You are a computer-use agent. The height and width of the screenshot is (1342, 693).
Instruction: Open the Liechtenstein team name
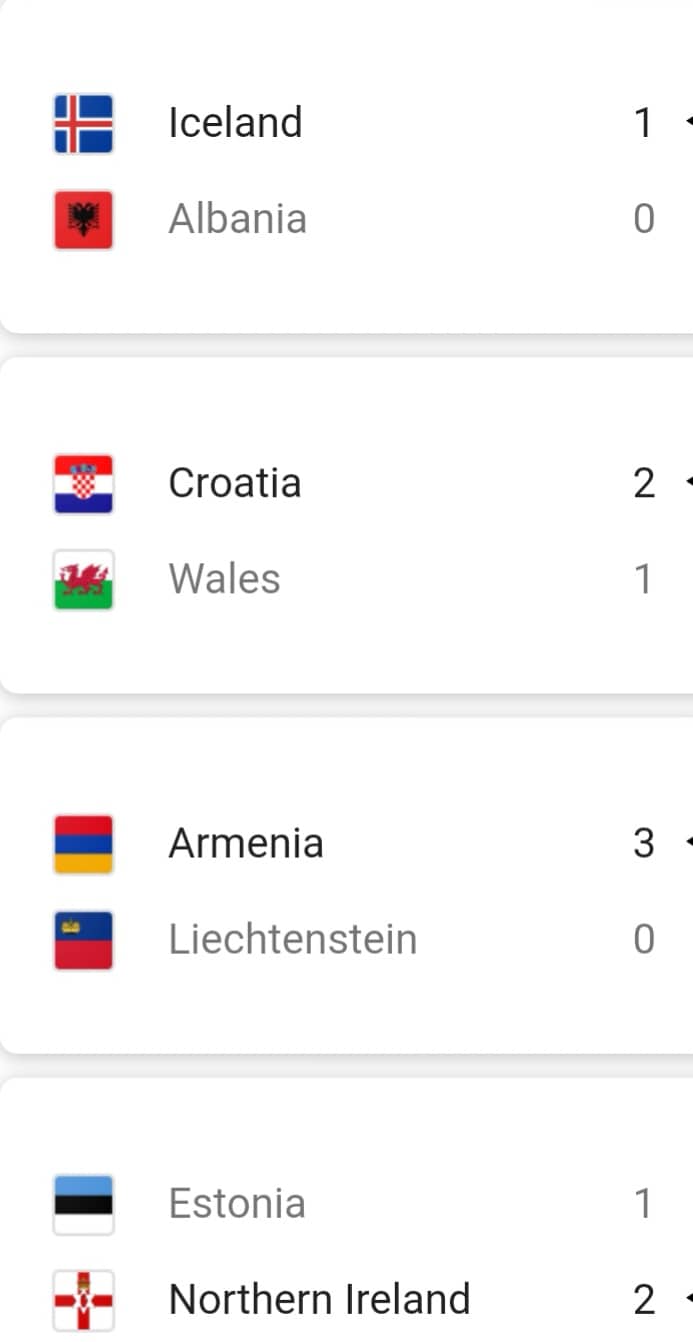[292, 939]
